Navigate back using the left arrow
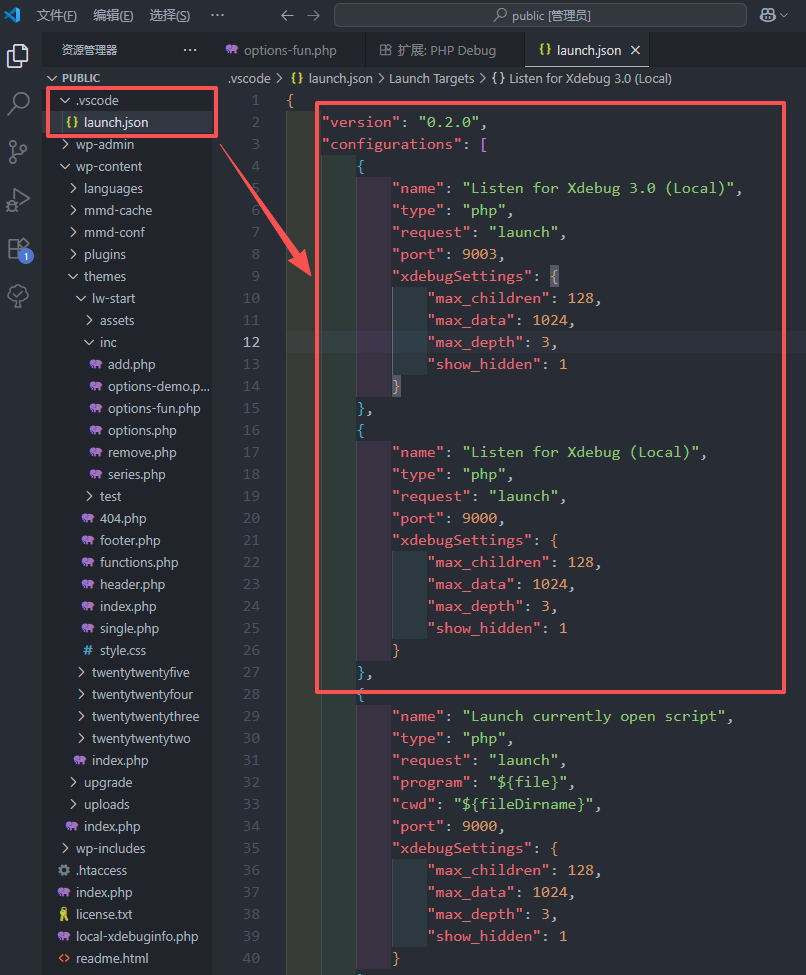The height and width of the screenshot is (975, 806). pos(286,15)
